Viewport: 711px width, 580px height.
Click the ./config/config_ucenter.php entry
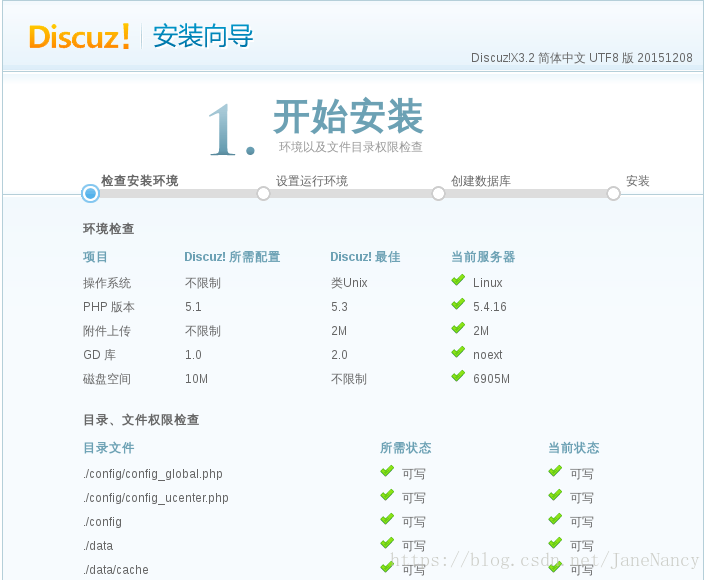point(156,498)
